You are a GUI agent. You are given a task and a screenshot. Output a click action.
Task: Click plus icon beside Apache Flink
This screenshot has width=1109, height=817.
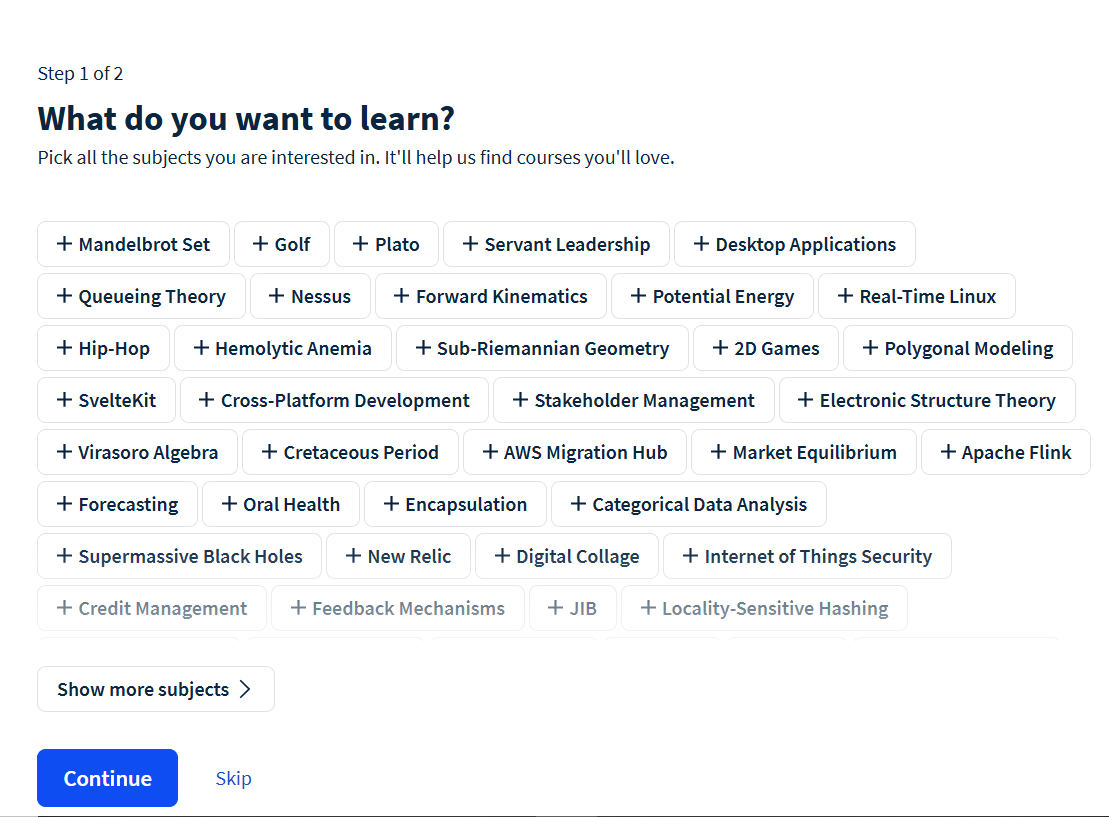coord(948,452)
